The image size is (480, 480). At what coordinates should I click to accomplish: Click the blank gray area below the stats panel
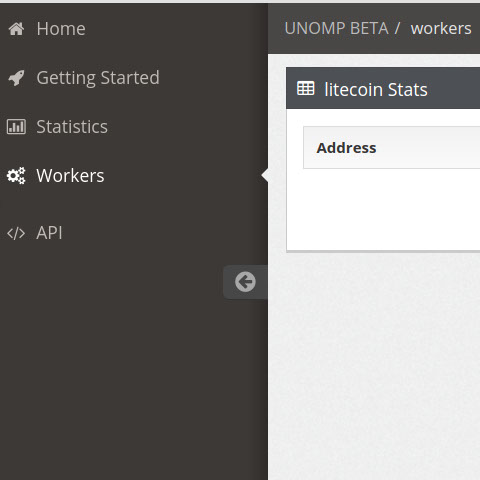(x=374, y=367)
